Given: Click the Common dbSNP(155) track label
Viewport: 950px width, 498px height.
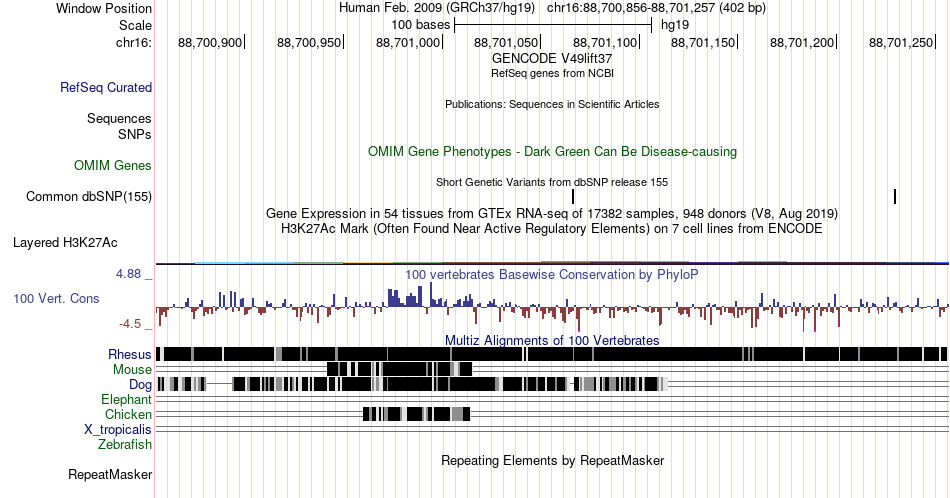Looking at the screenshot, I should click(89, 196).
